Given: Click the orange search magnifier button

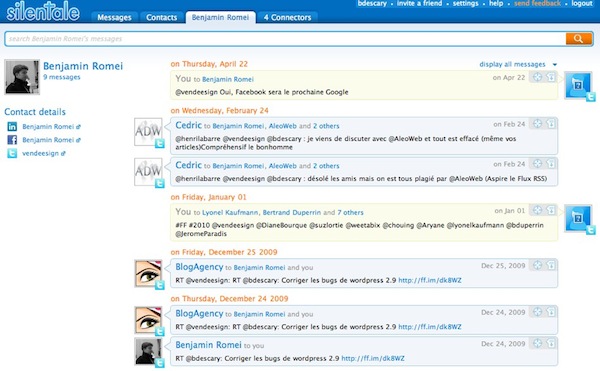Looking at the screenshot, I should (x=578, y=39).
